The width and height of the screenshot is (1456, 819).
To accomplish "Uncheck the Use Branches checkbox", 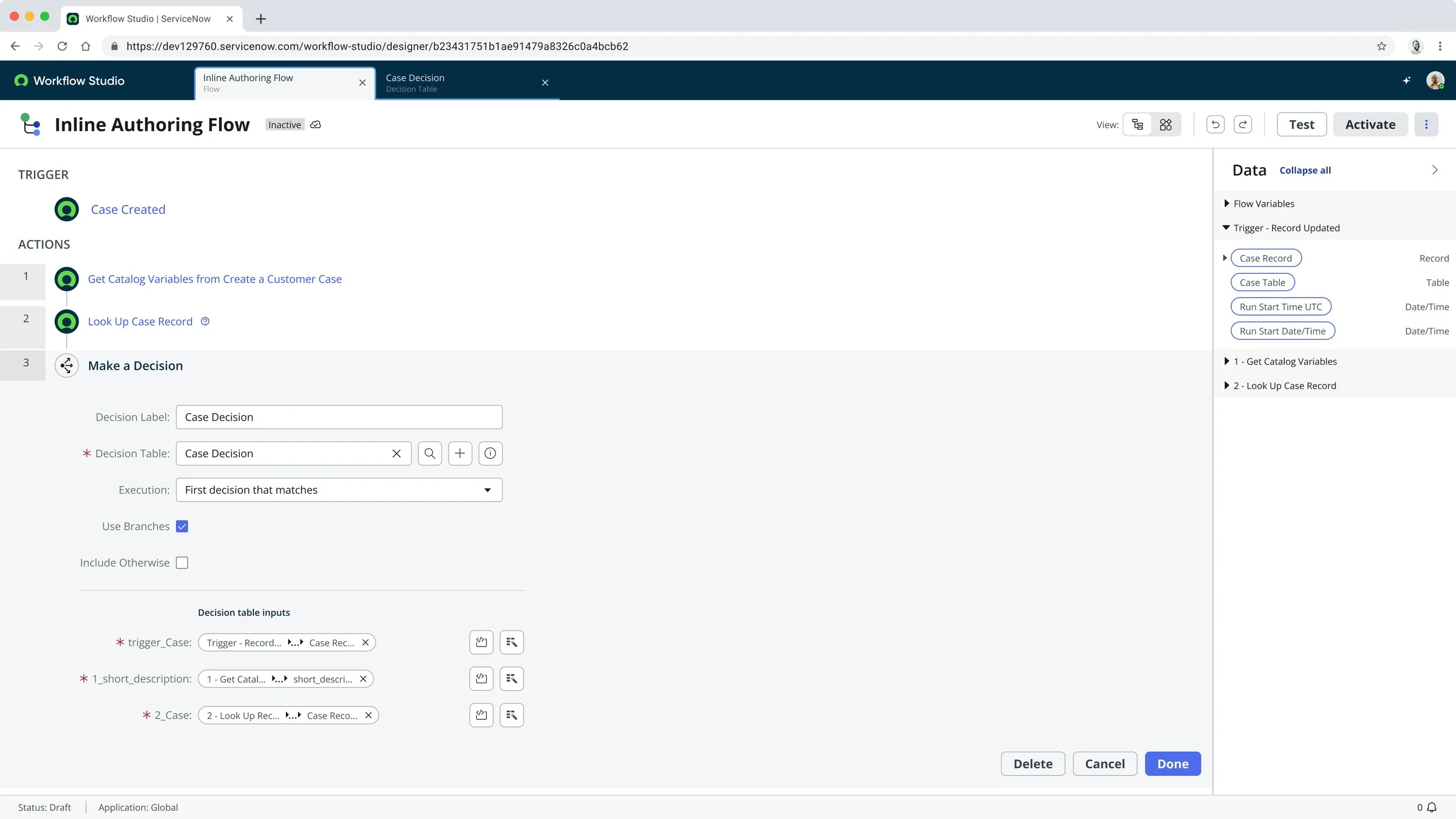I will point(182,526).
